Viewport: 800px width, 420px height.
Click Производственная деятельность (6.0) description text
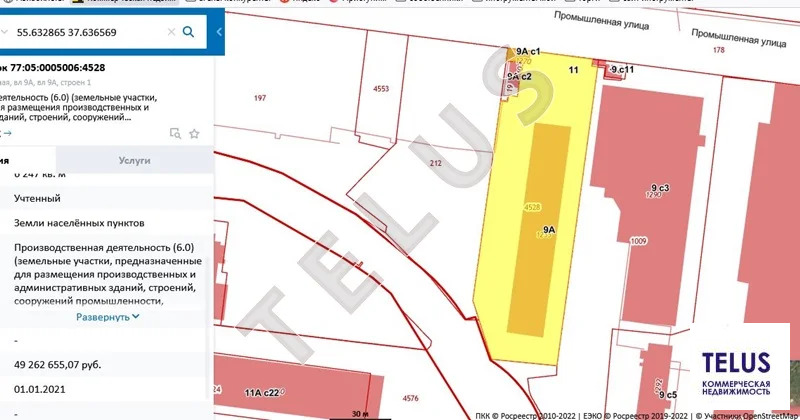pos(108,274)
